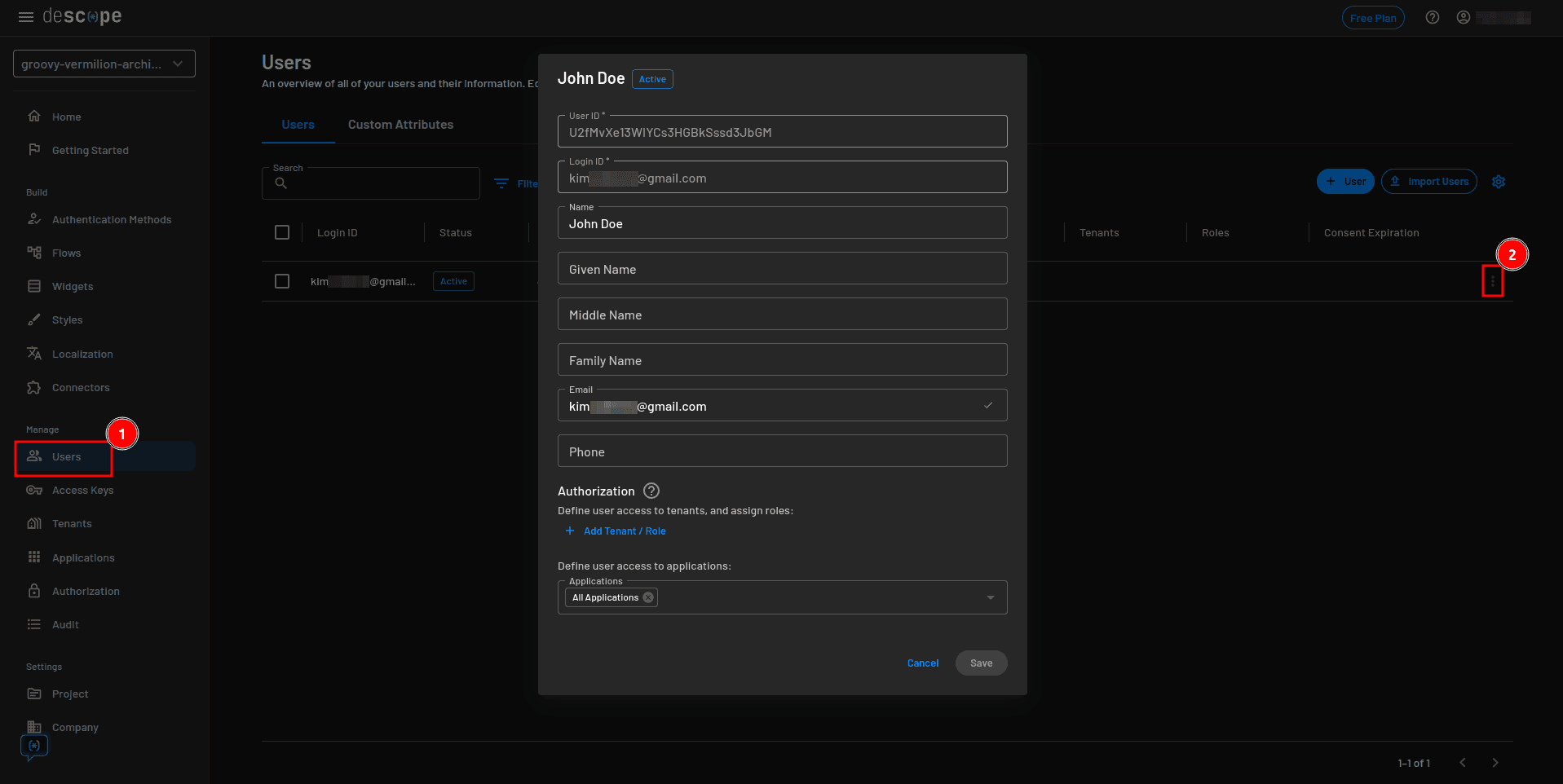Remove the All Applications chip
Screen dimensions: 1563x784
coord(648,597)
